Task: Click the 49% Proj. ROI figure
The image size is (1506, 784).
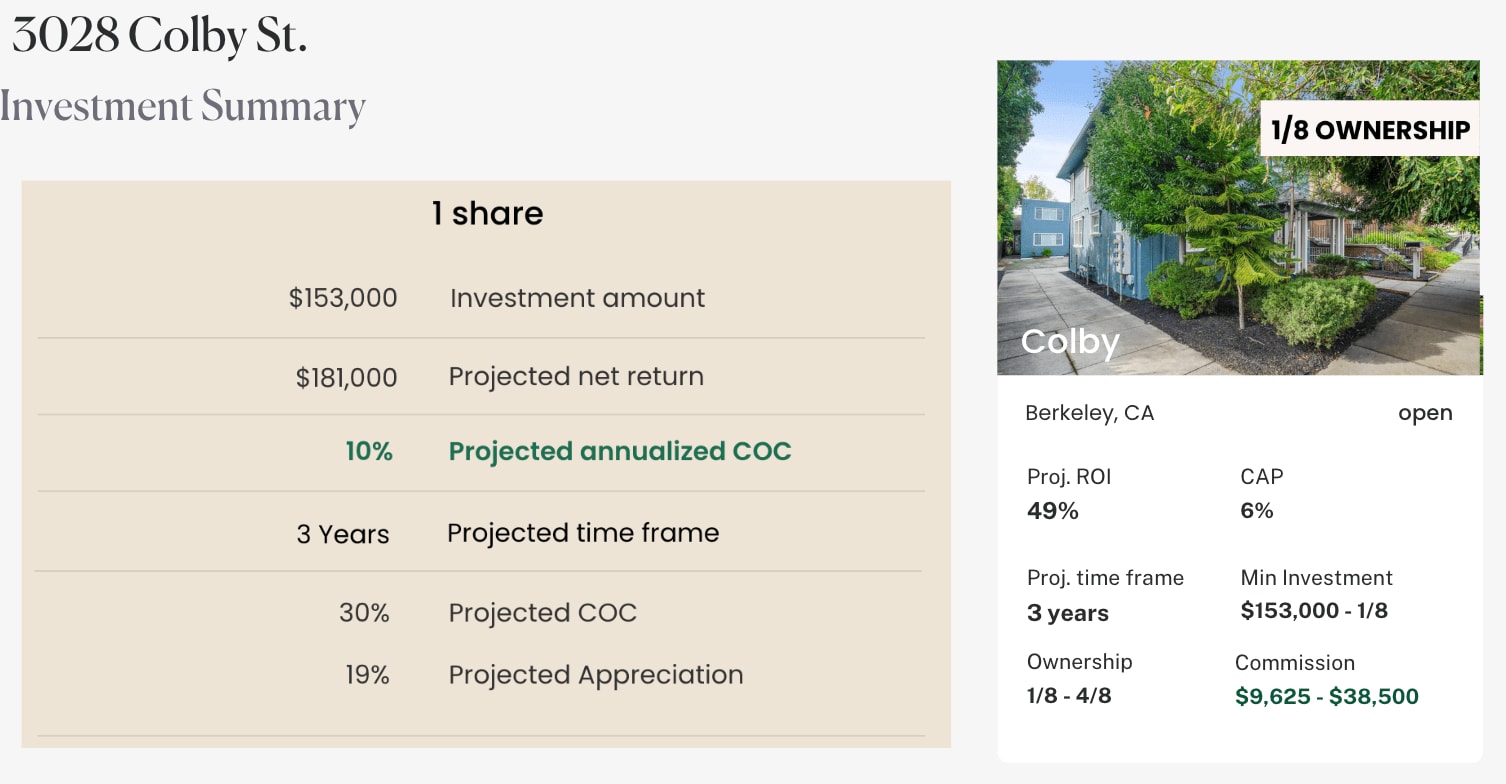Action: click(x=1053, y=511)
